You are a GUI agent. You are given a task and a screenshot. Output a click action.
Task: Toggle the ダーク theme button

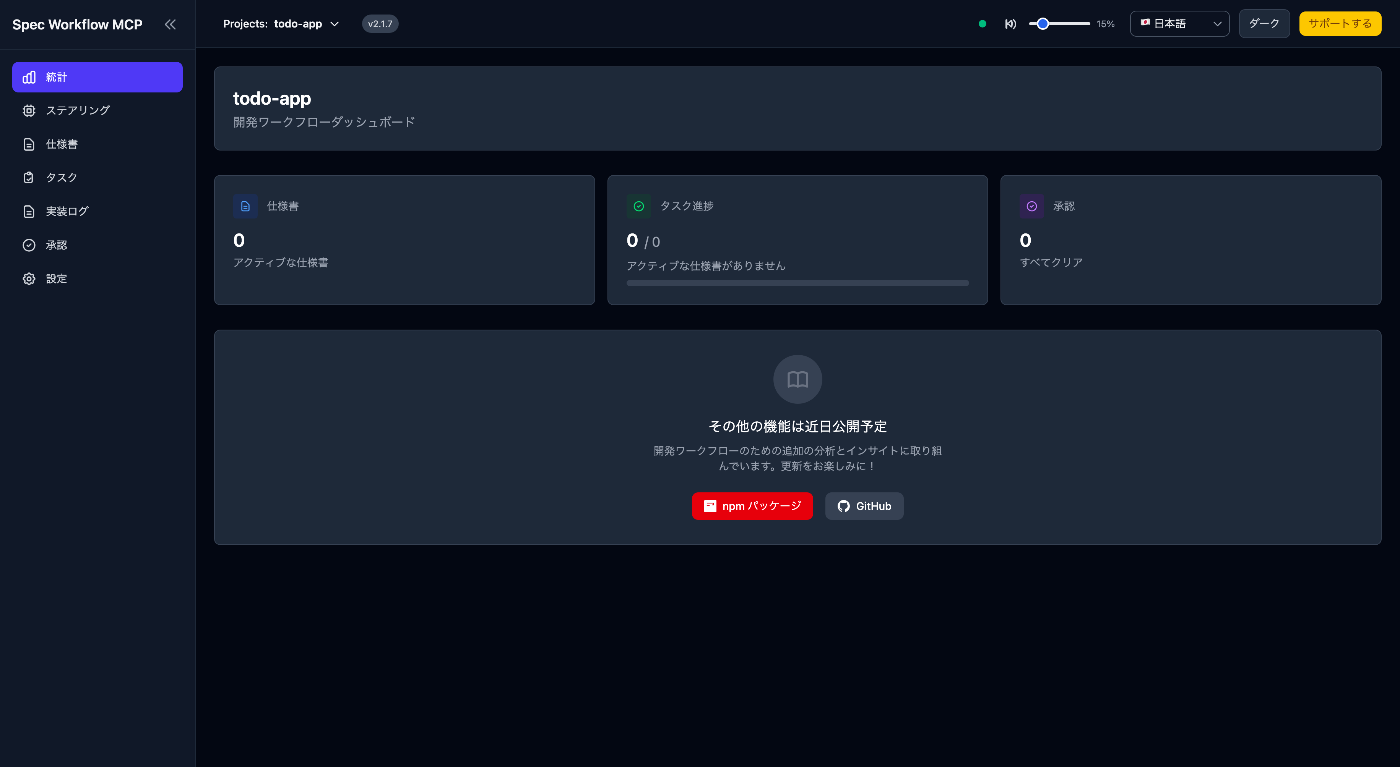(1264, 24)
